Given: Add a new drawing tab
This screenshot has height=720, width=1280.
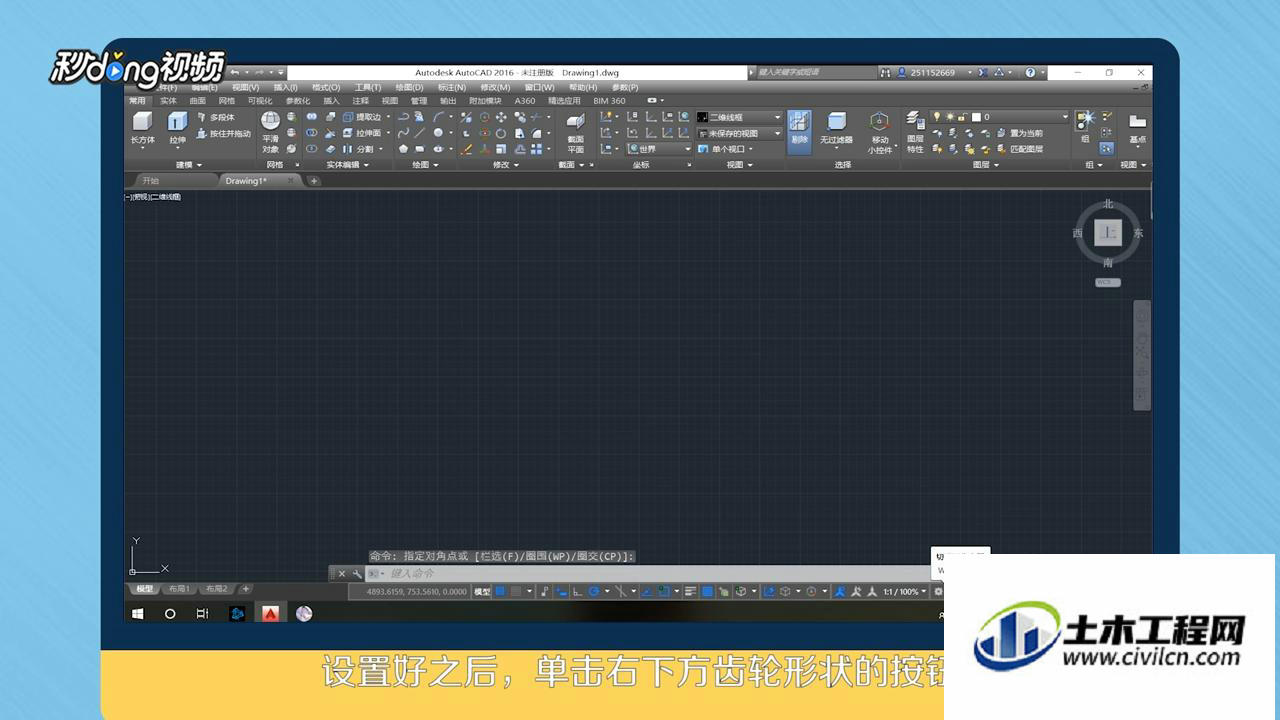Looking at the screenshot, I should [x=313, y=181].
